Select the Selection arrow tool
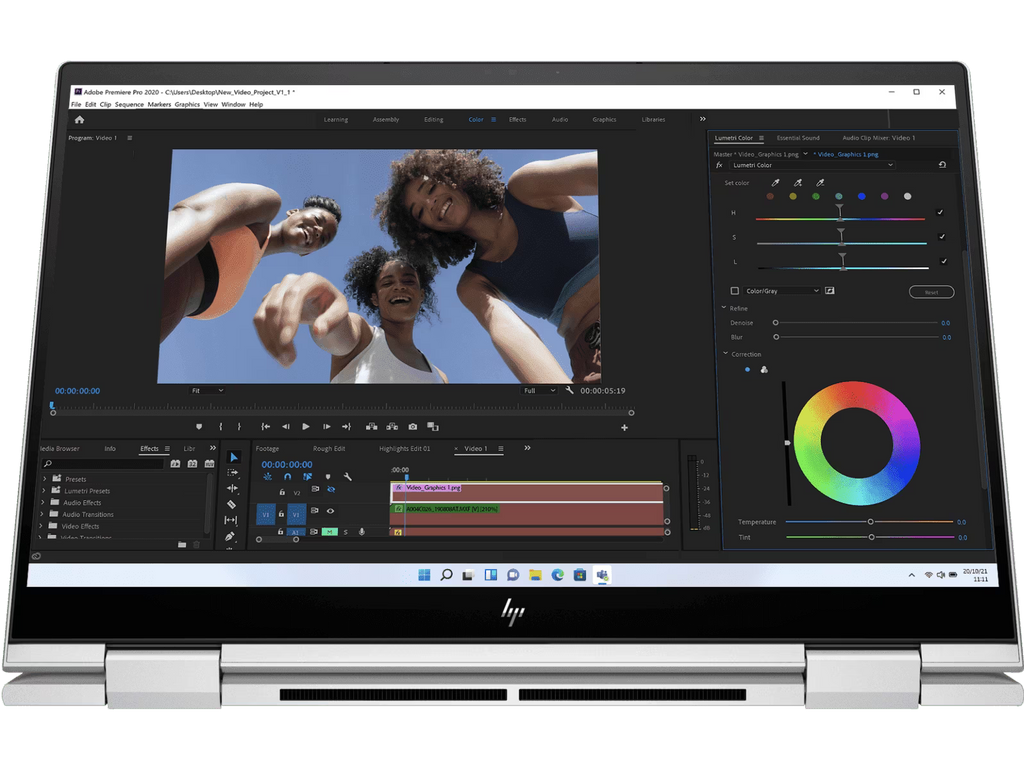This screenshot has height=769, width=1024. 233,457
